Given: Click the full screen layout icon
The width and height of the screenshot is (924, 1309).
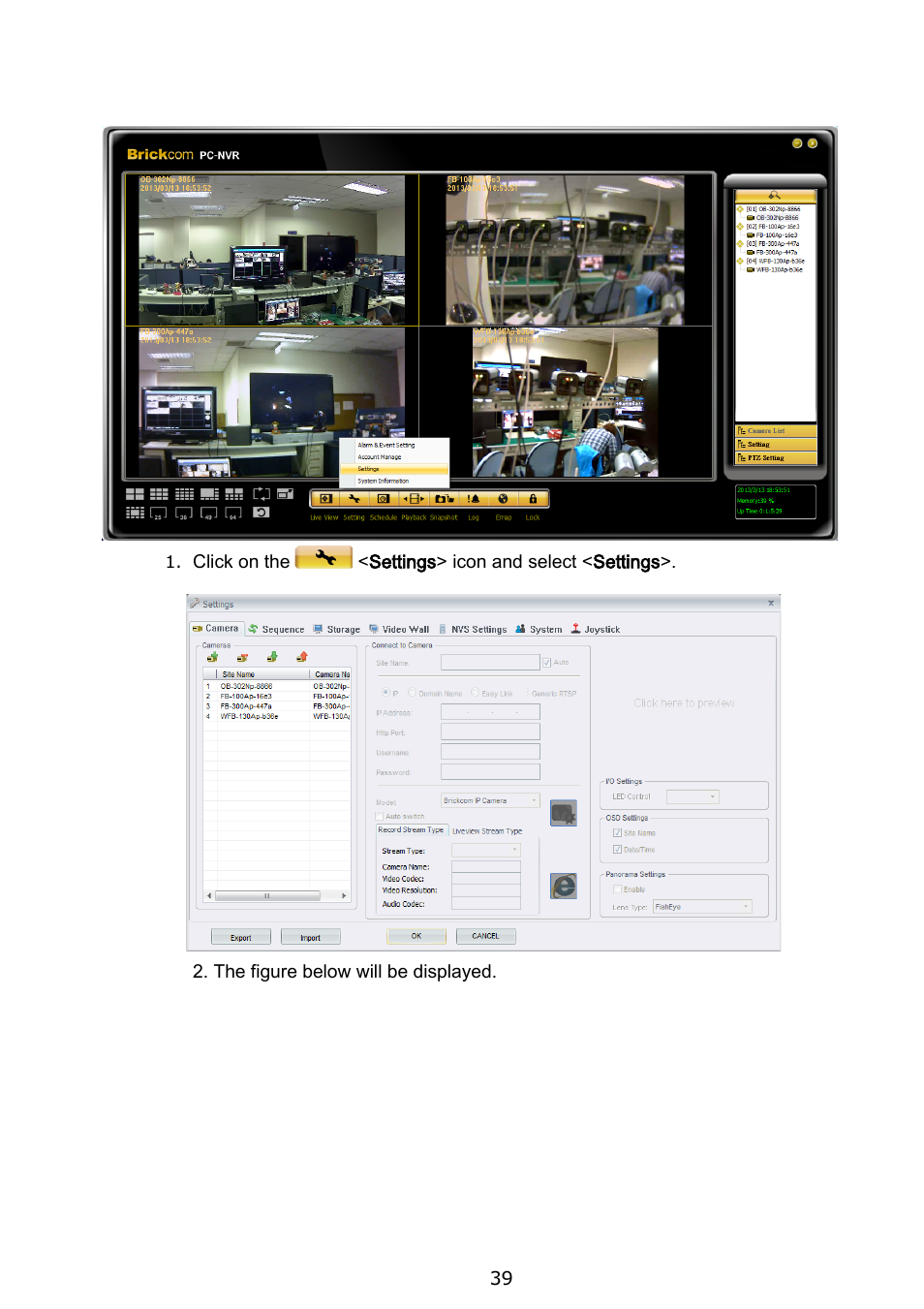Looking at the screenshot, I should 286,494.
